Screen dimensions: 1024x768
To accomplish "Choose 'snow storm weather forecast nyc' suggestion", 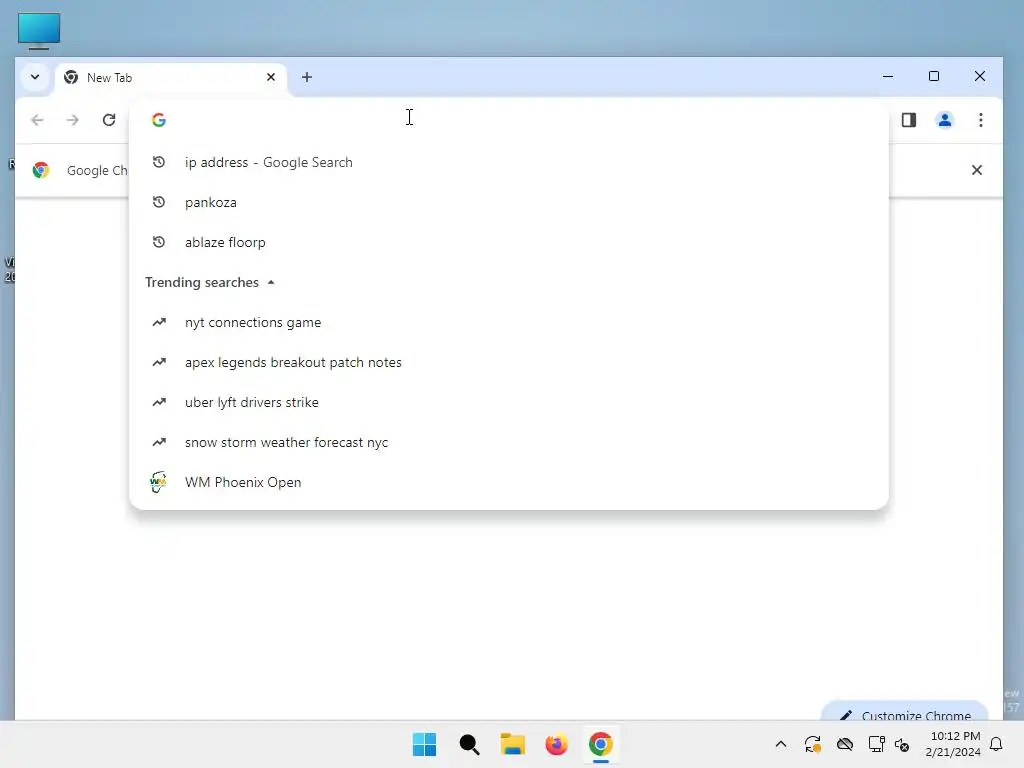I will click(x=509, y=442).
